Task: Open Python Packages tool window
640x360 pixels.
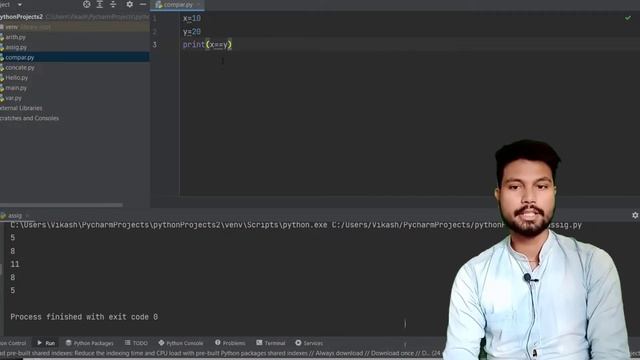Action: pyautogui.click(x=89, y=343)
